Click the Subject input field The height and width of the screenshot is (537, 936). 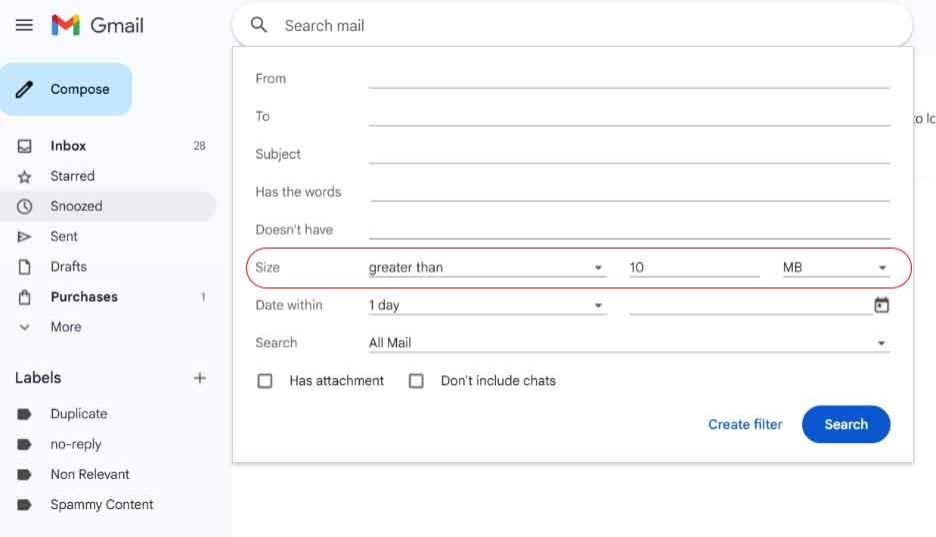(628, 154)
